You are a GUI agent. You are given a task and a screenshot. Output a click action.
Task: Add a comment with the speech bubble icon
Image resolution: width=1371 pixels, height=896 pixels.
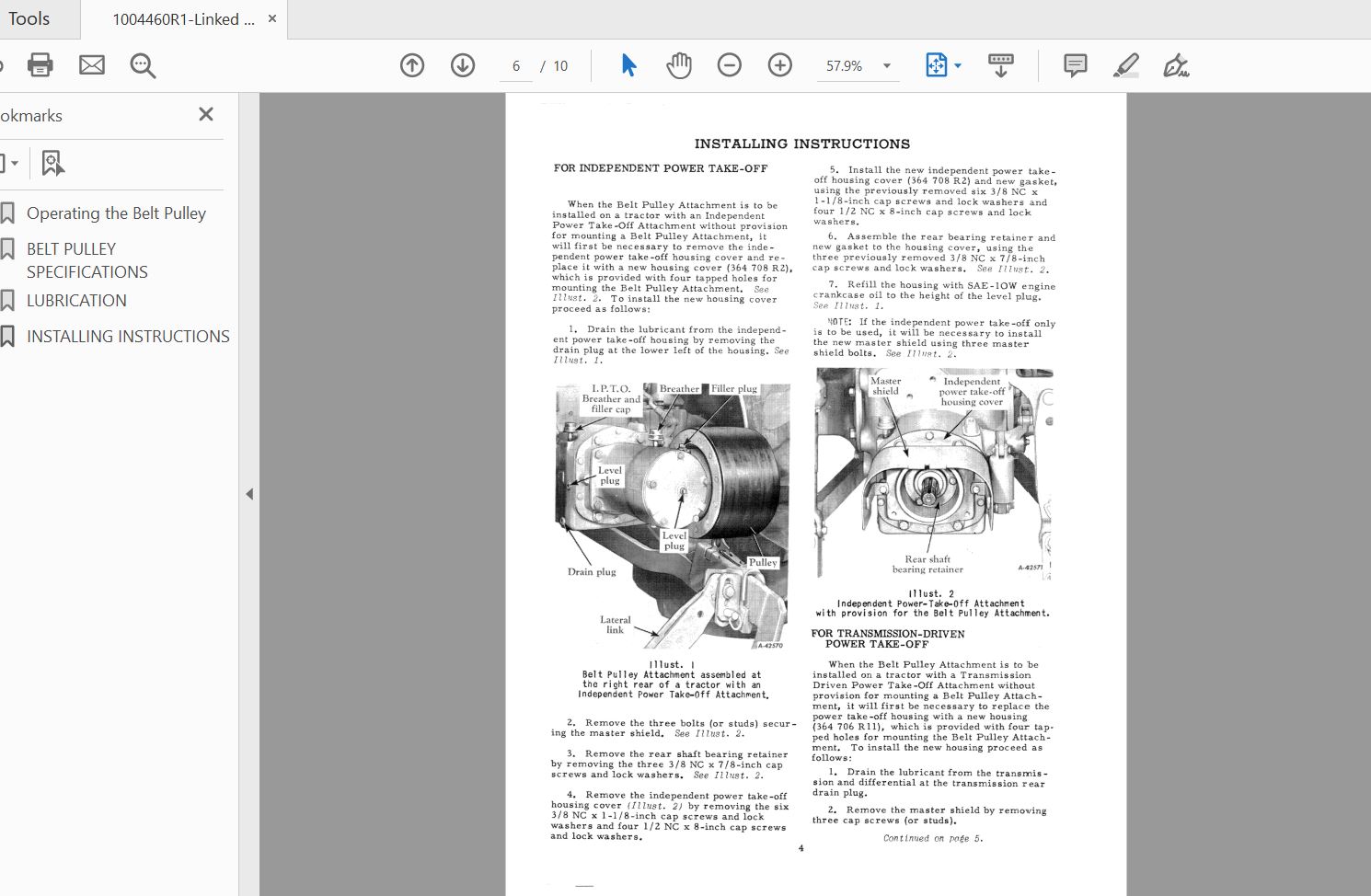(x=1075, y=65)
